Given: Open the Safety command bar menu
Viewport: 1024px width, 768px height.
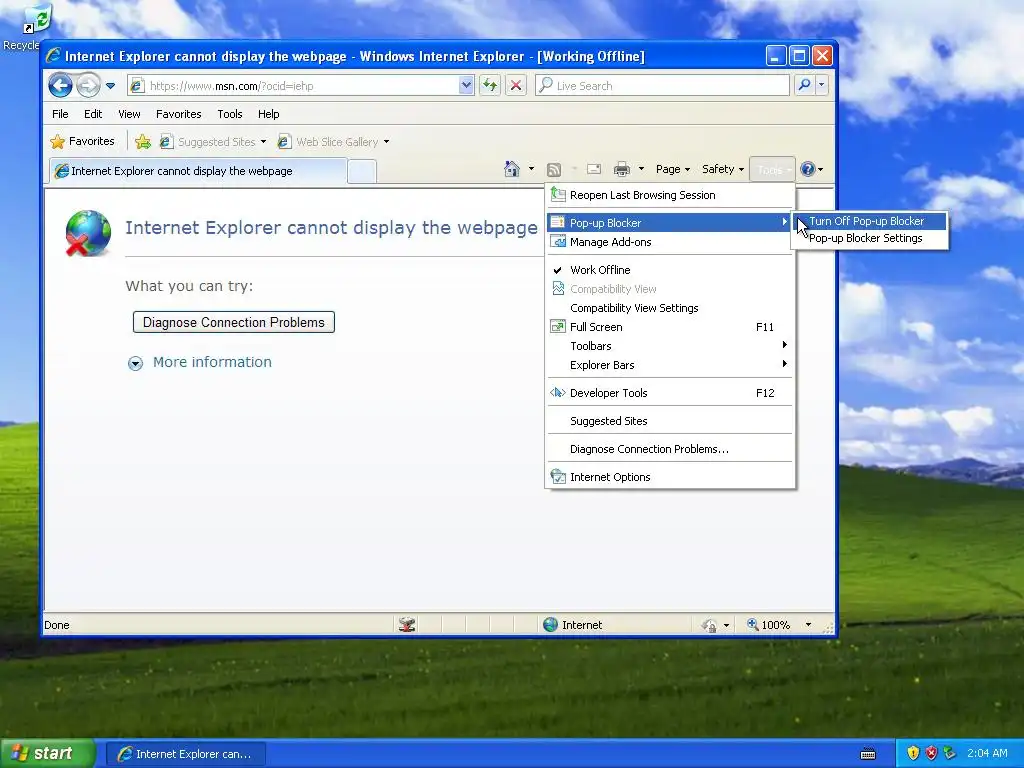Looking at the screenshot, I should 723,169.
